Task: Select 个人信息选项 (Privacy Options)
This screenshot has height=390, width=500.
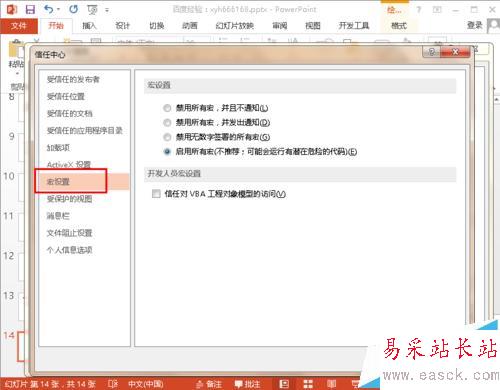Action: pyautogui.click(x=69, y=250)
